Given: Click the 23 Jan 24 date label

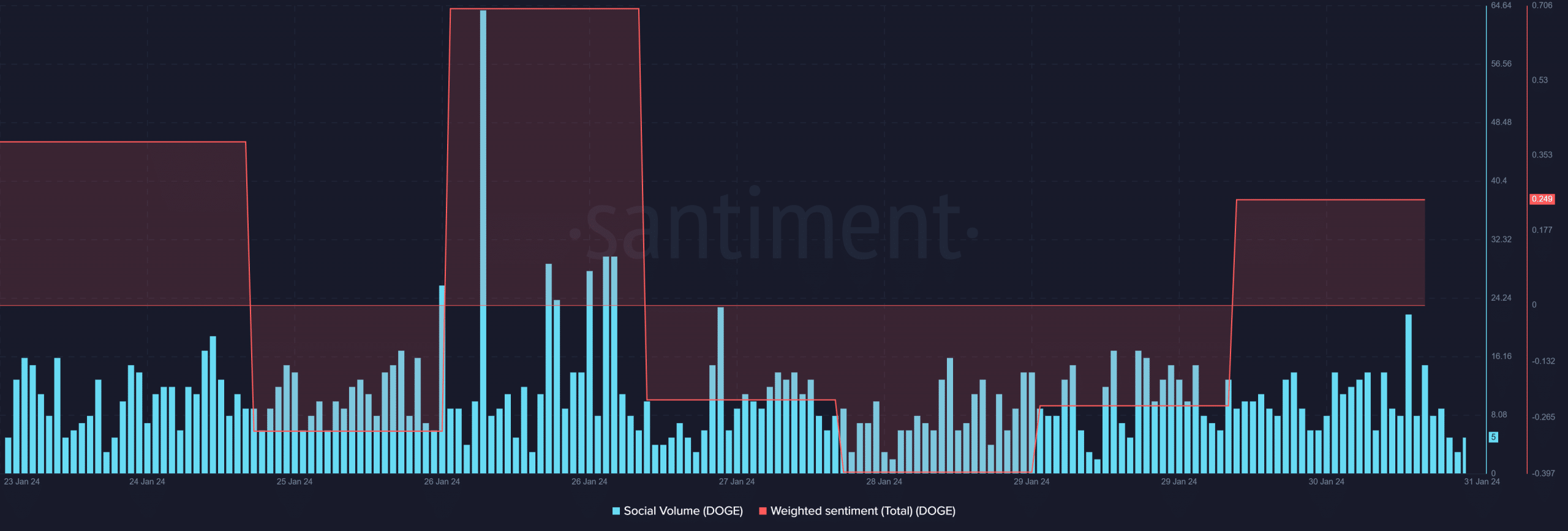Looking at the screenshot, I should [21, 481].
